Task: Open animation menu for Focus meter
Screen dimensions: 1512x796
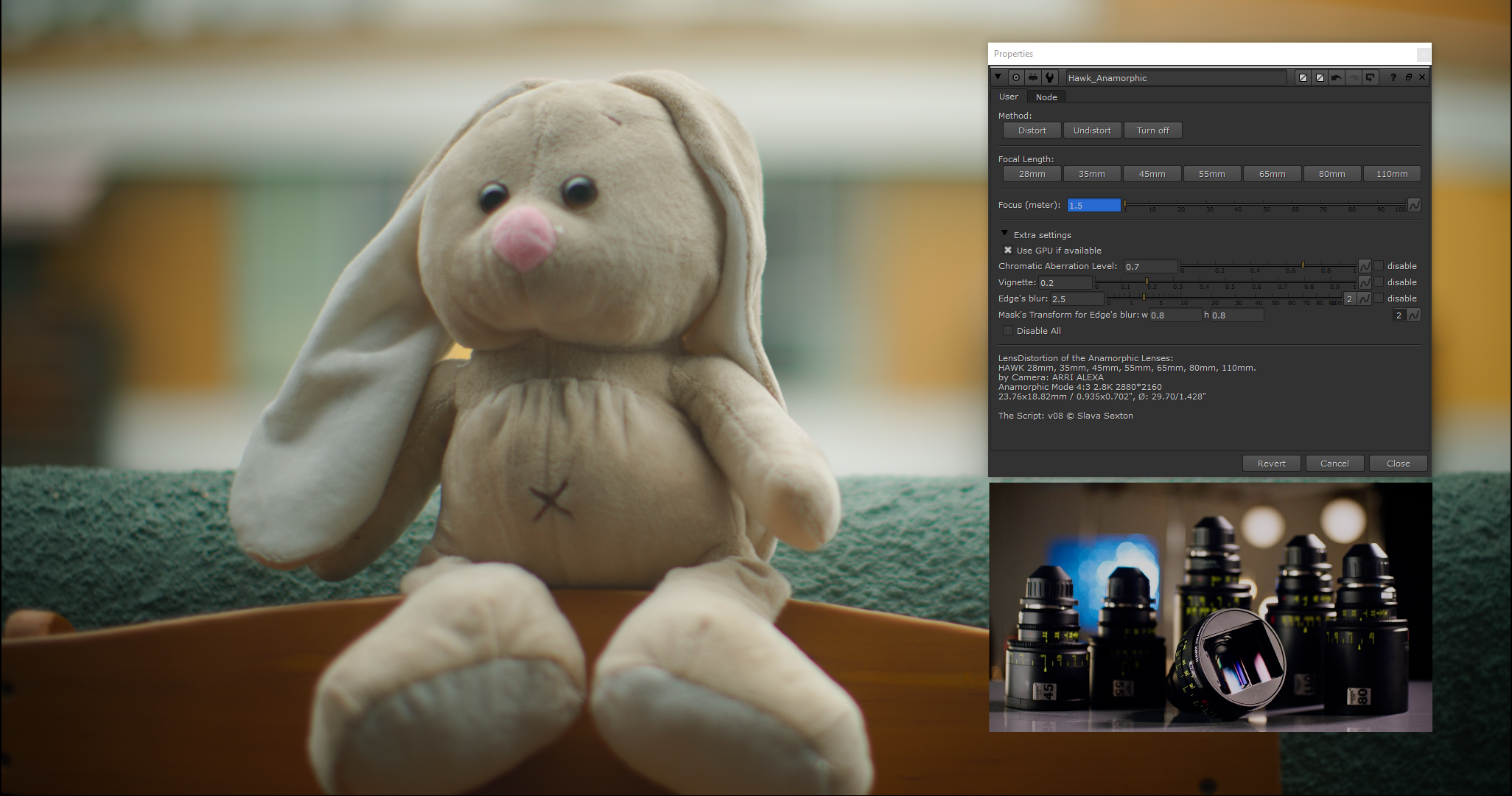Action: coord(1414,205)
